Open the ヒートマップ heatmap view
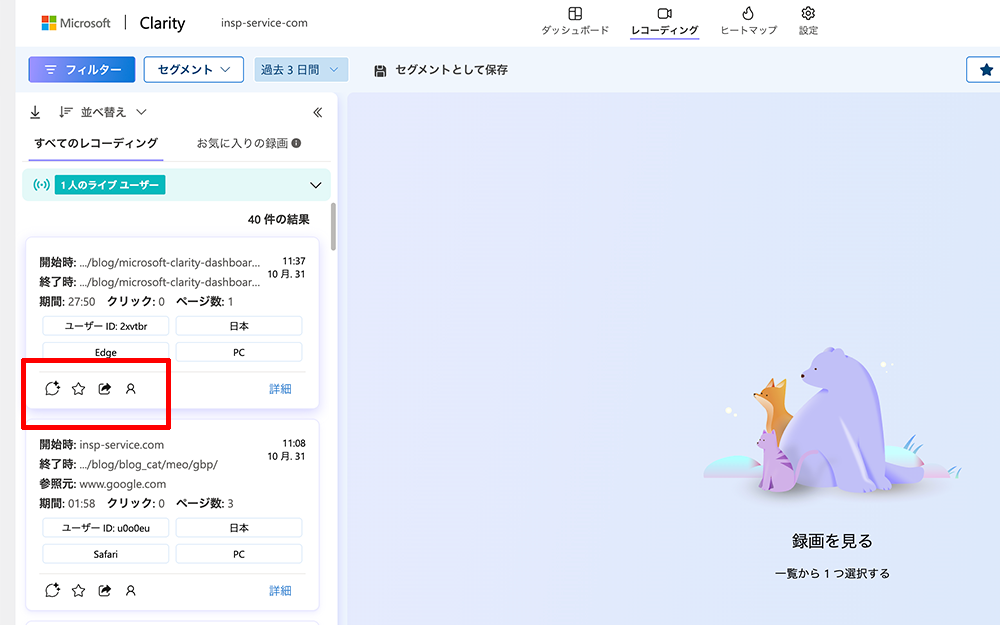The height and width of the screenshot is (625, 1000). click(748, 20)
